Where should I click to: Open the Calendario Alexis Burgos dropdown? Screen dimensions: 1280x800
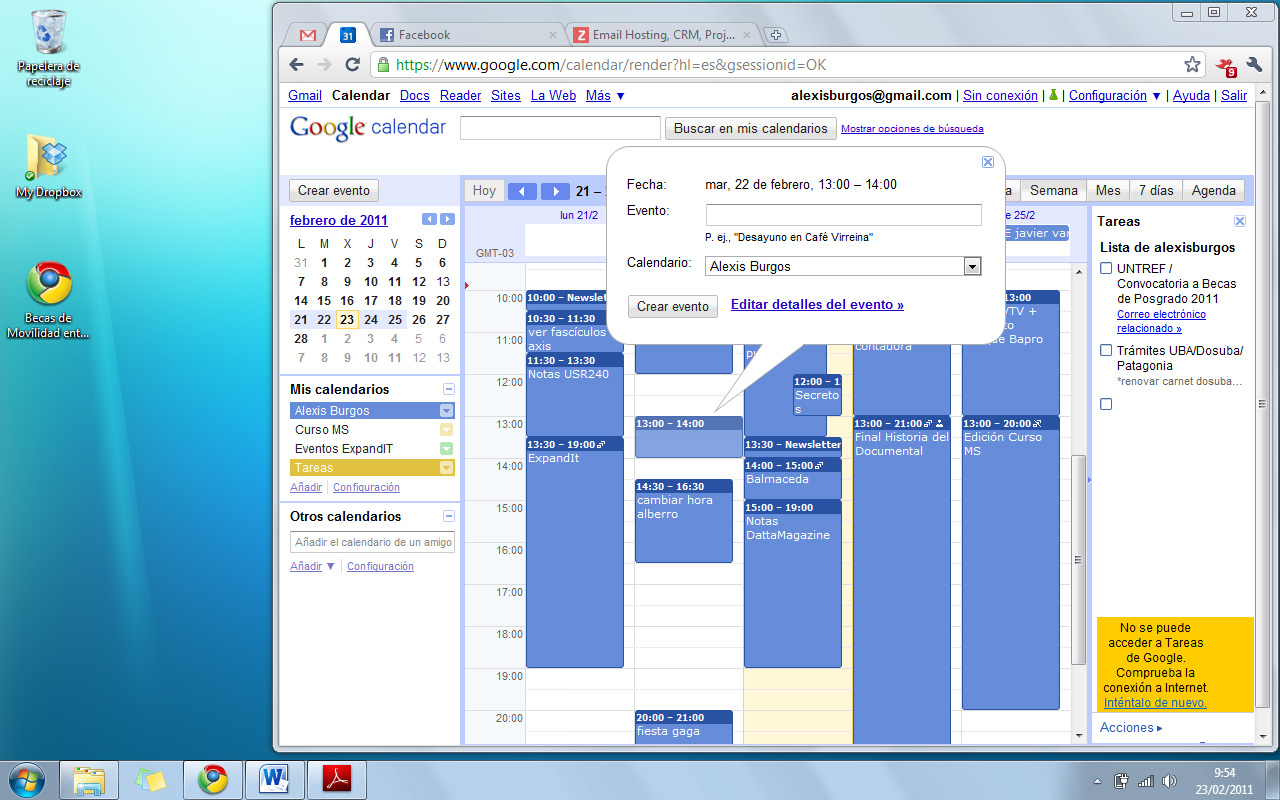[x=971, y=267]
